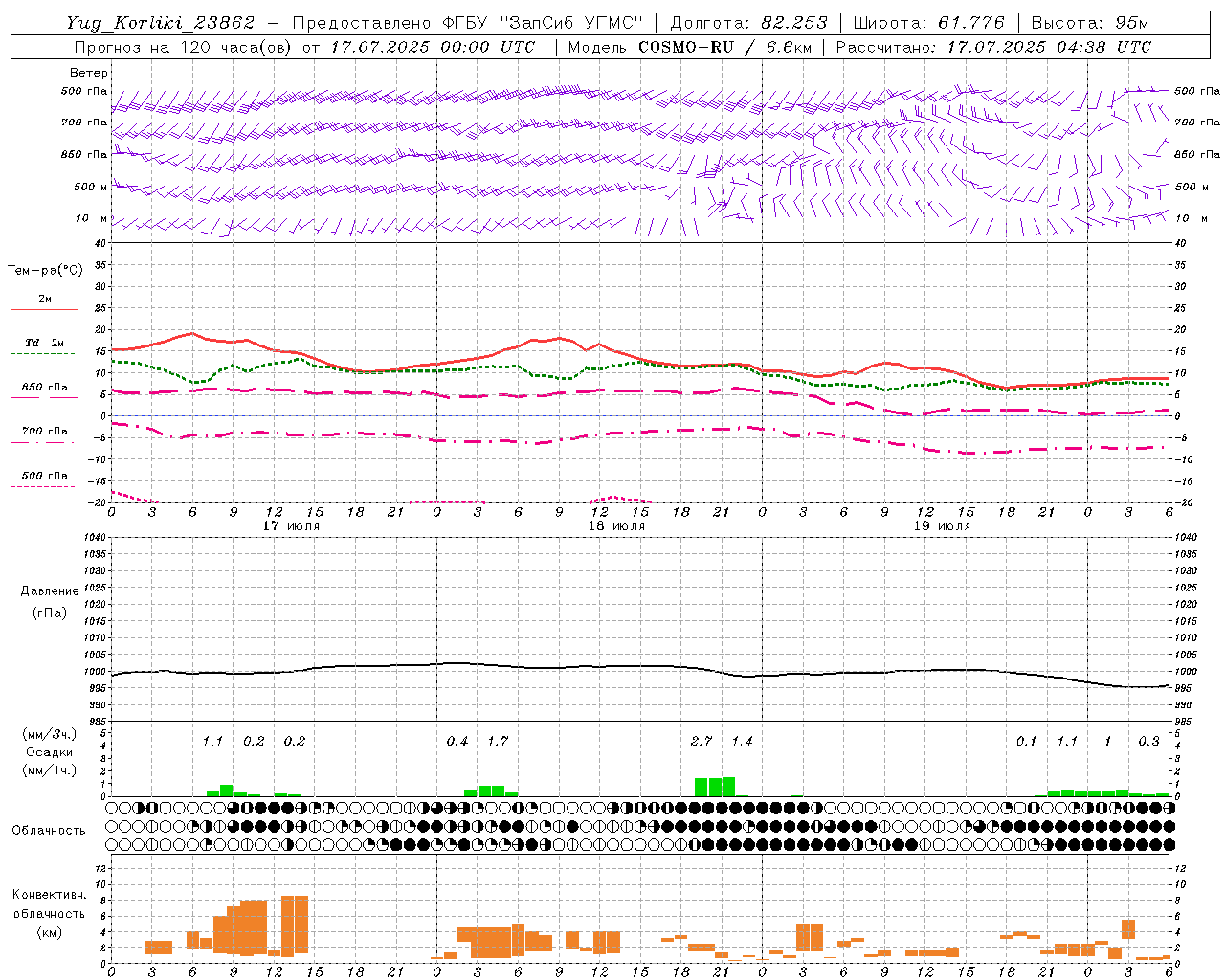
Task: Click the 700 гПа temperature legend entry
Action: tap(45, 432)
